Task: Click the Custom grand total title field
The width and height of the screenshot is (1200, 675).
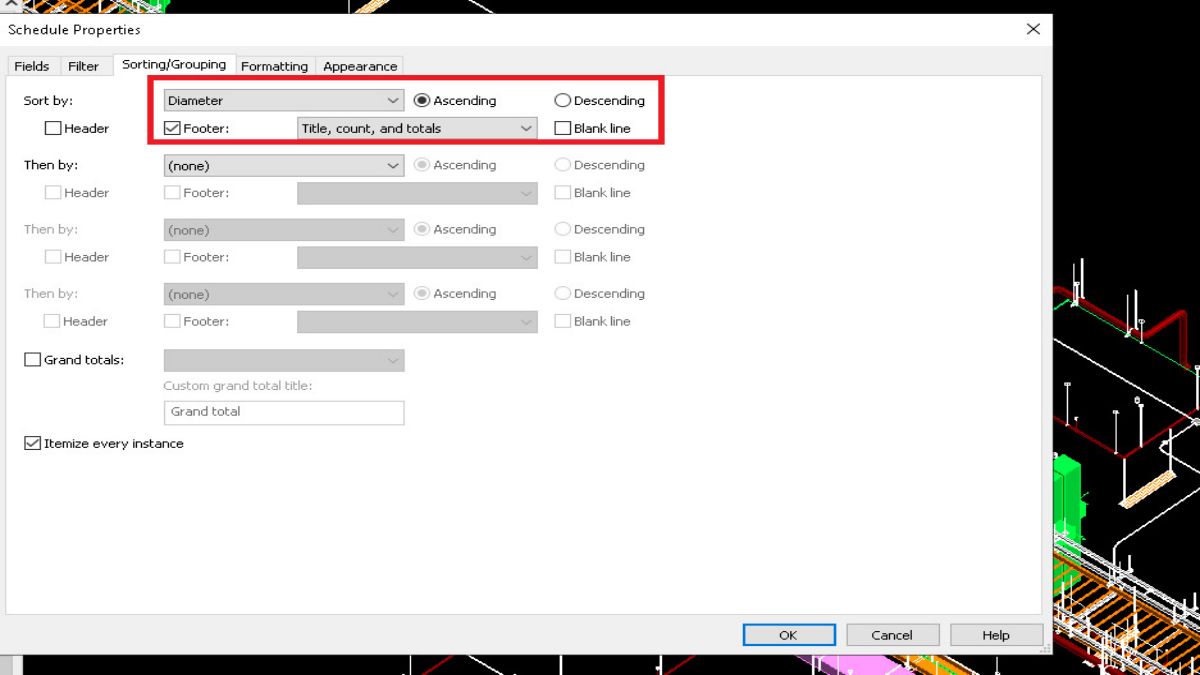Action: pyautogui.click(x=283, y=412)
